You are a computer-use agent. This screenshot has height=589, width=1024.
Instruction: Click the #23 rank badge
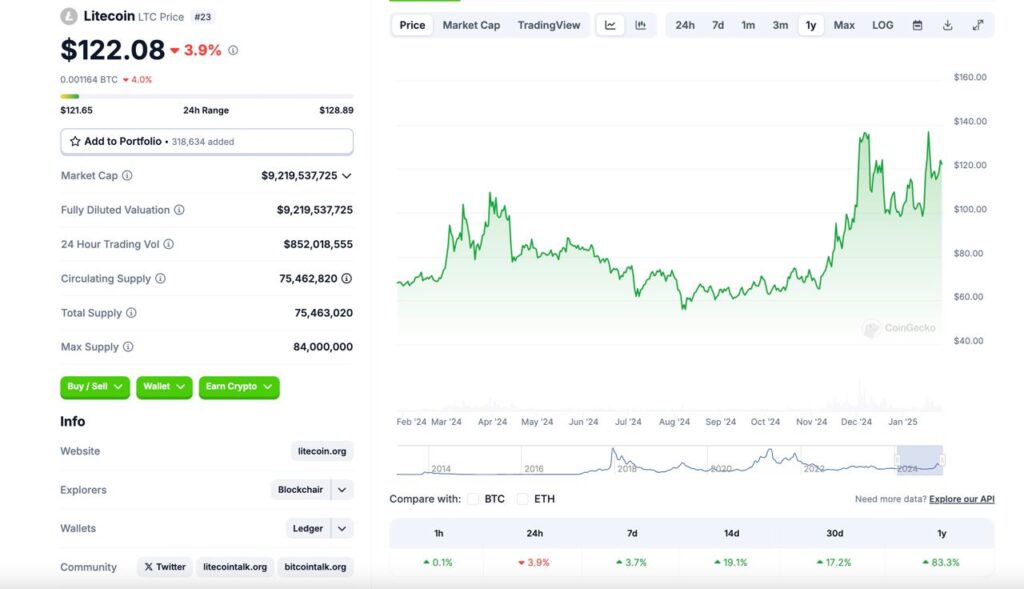coord(202,17)
